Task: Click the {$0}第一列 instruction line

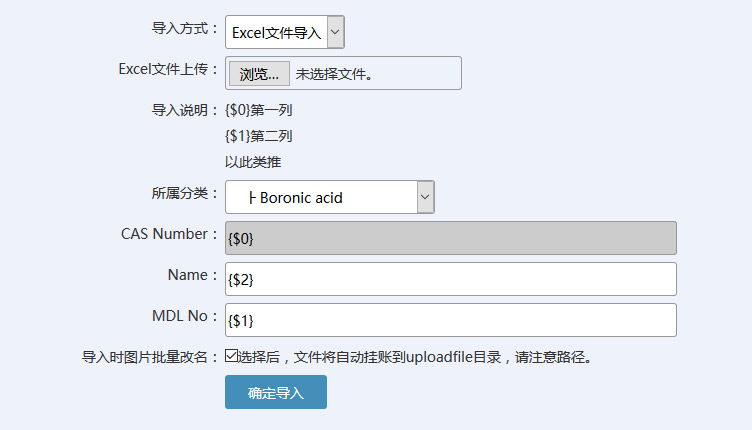Action: 258,110
